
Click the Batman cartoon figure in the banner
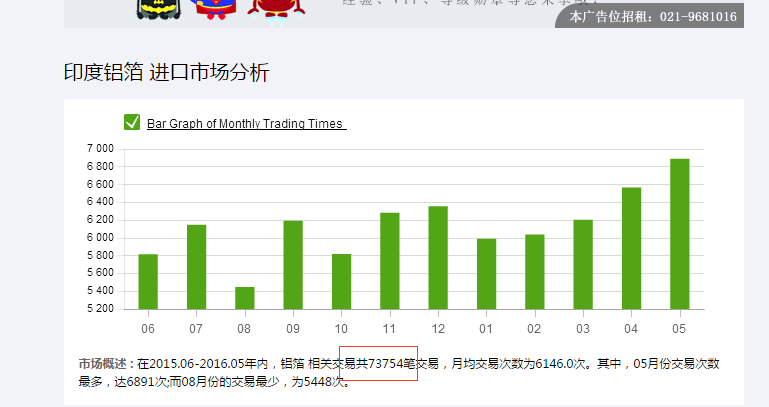(x=158, y=9)
